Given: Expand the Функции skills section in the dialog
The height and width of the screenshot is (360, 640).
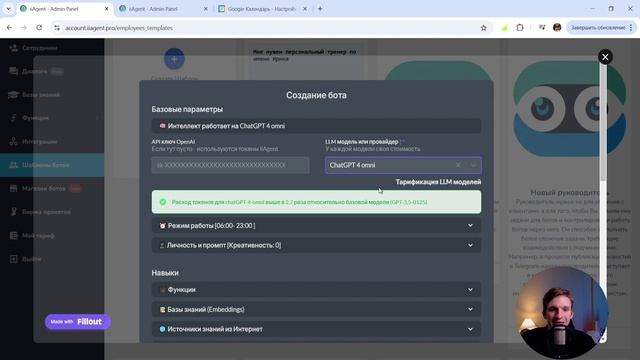Looking at the screenshot, I should click(x=316, y=290).
